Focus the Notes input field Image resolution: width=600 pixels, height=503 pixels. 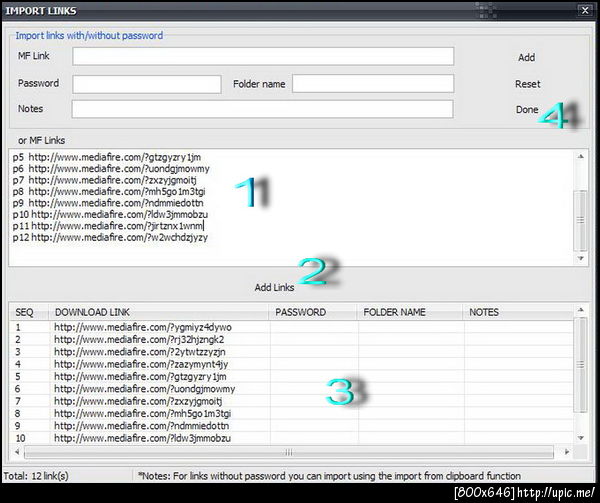262,109
